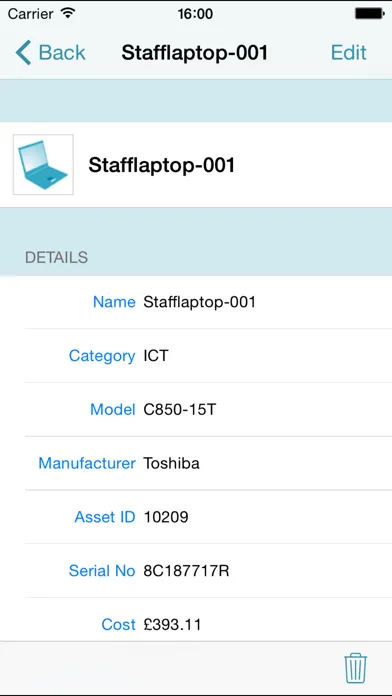Image resolution: width=392 pixels, height=696 pixels.
Task: Tap the Asset ID value 10209
Action: (166, 517)
